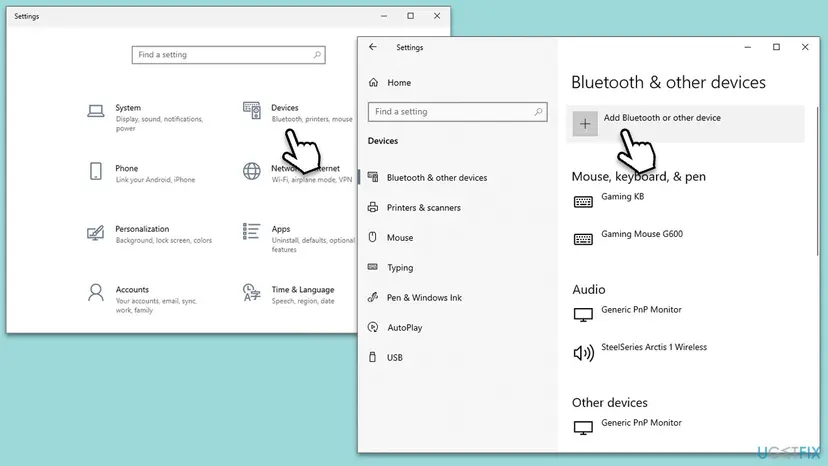The image size is (828, 466).
Task: Click the Mouse sidebar icon
Action: pos(372,237)
